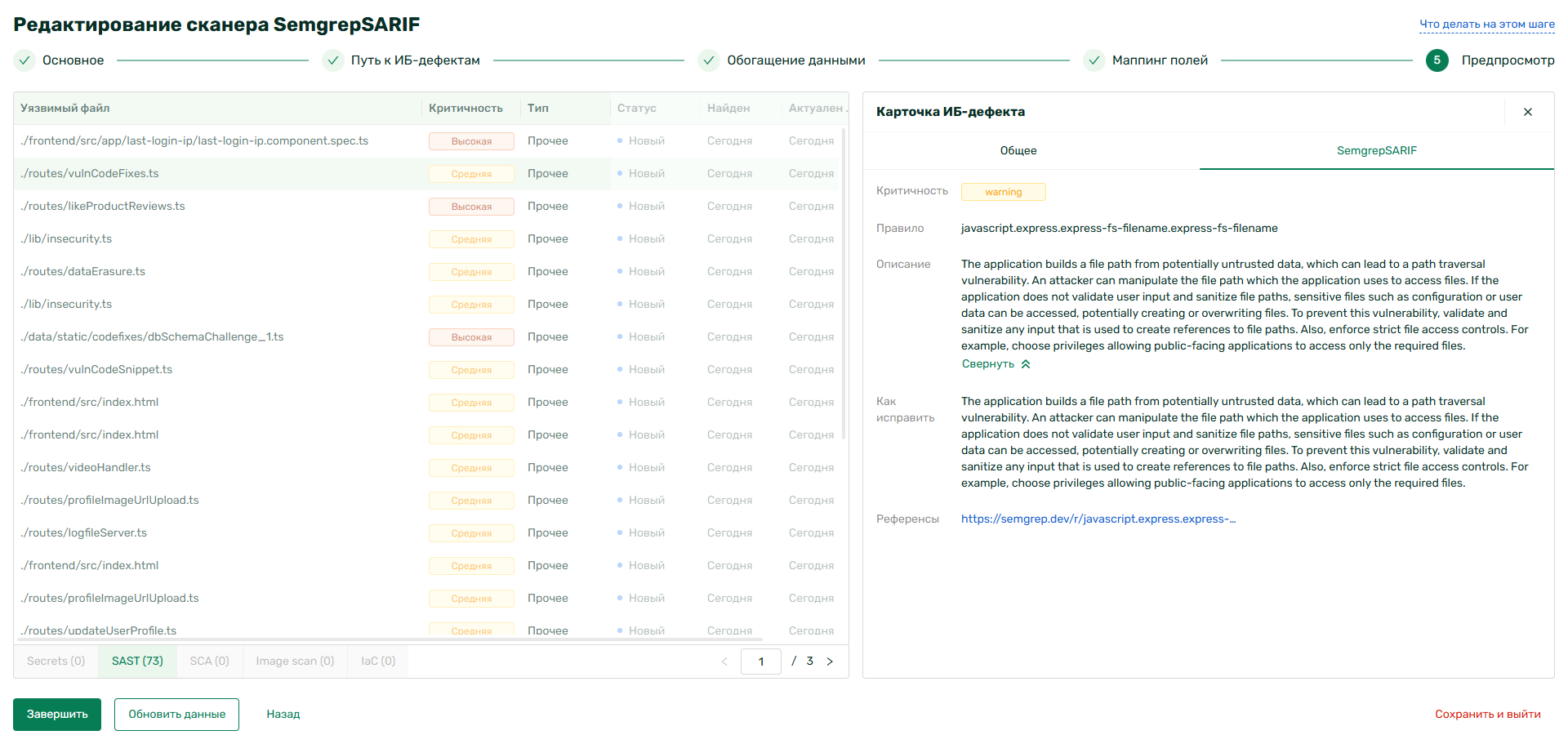Viewport: 1568px width, 744px height.
Task: Click the table horizontal scrollbar
Action: click(392, 639)
